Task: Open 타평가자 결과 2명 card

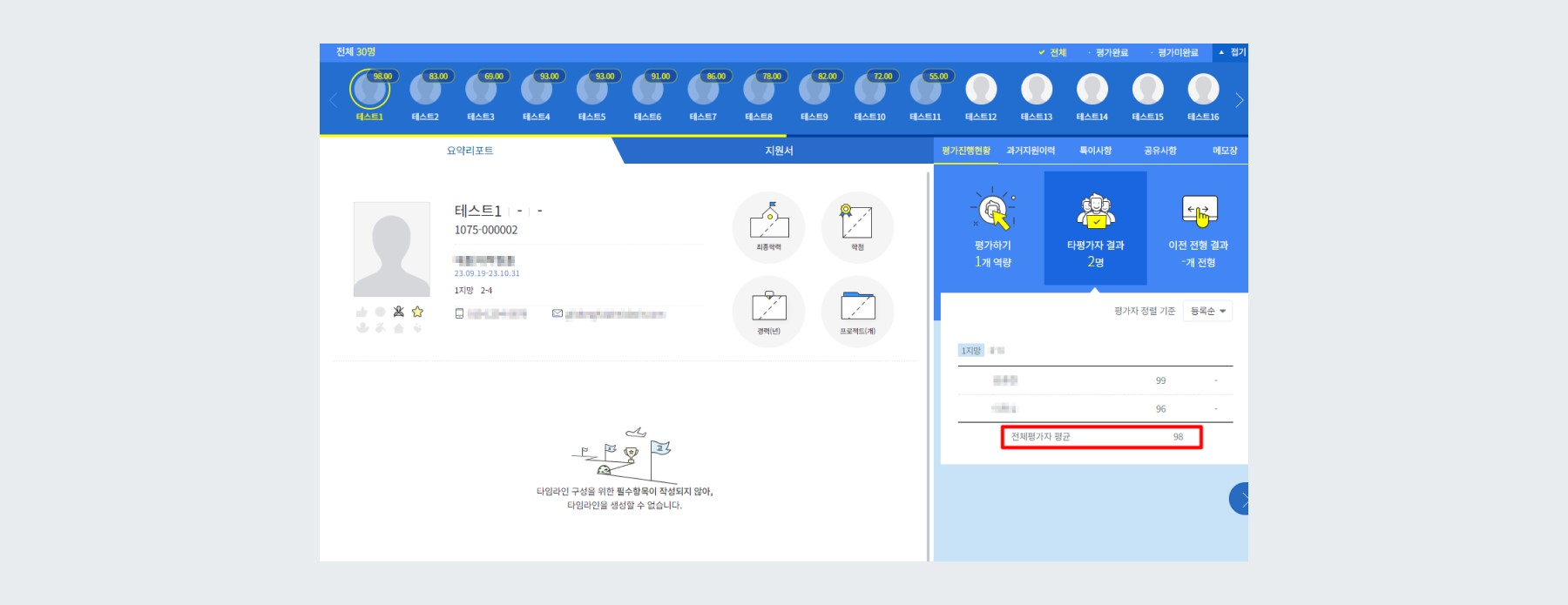Action: point(1096,228)
